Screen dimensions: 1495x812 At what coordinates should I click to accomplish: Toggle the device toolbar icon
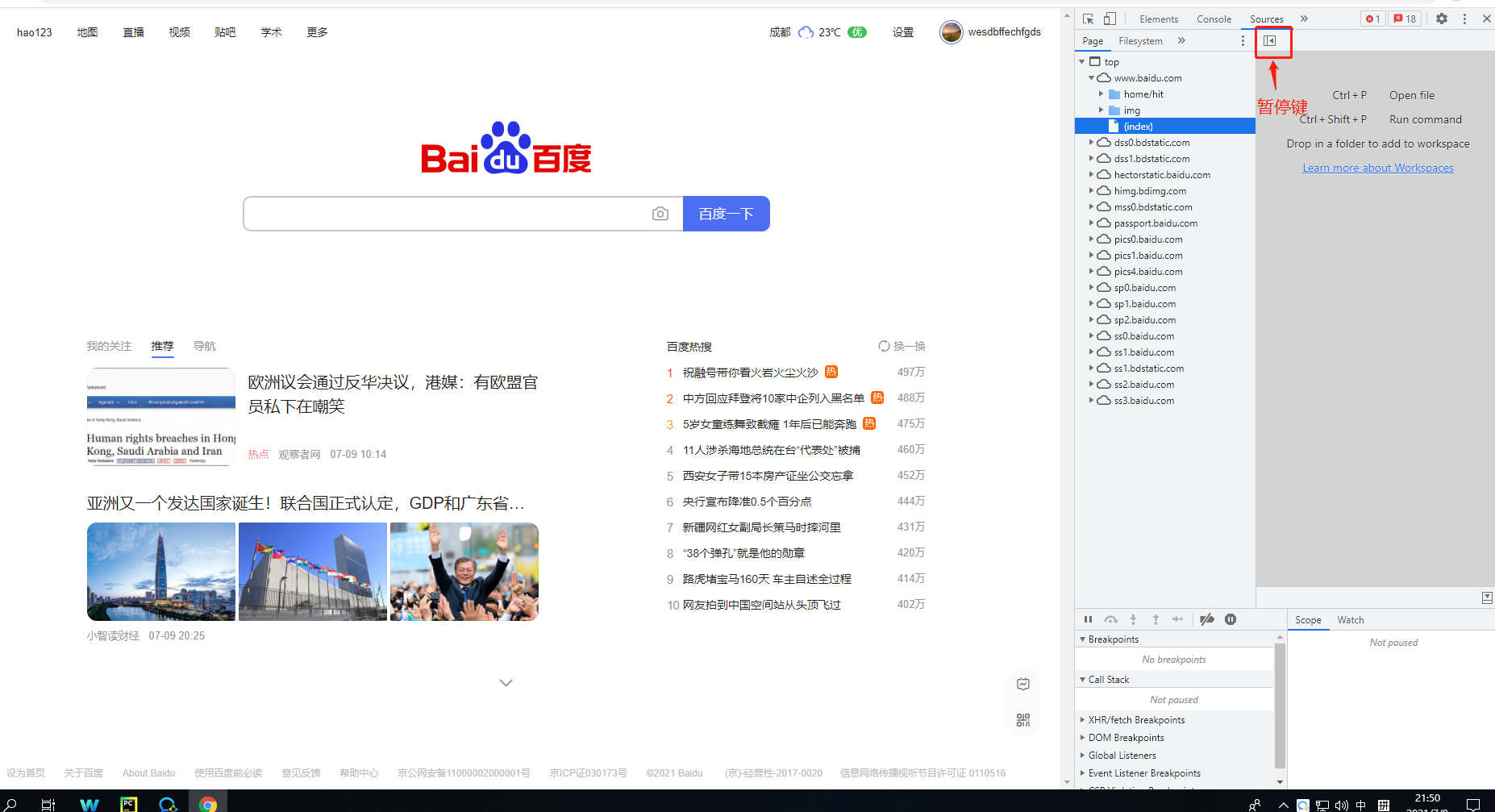point(1110,19)
